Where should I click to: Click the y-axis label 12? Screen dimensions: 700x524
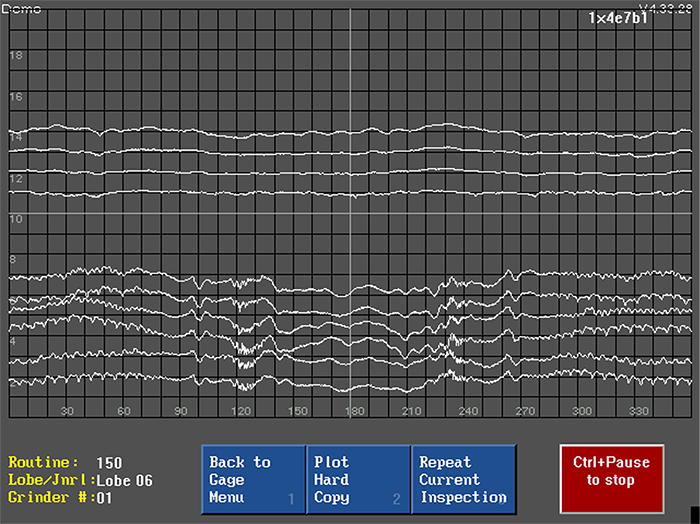16,179
